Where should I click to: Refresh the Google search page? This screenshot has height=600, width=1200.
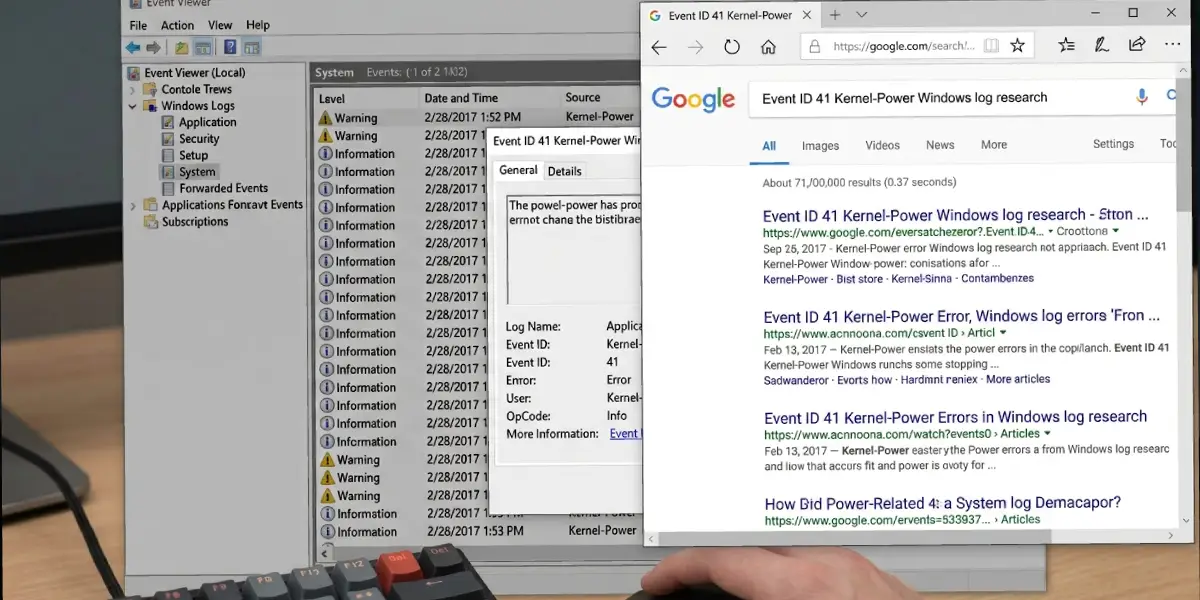pyautogui.click(x=732, y=47)
